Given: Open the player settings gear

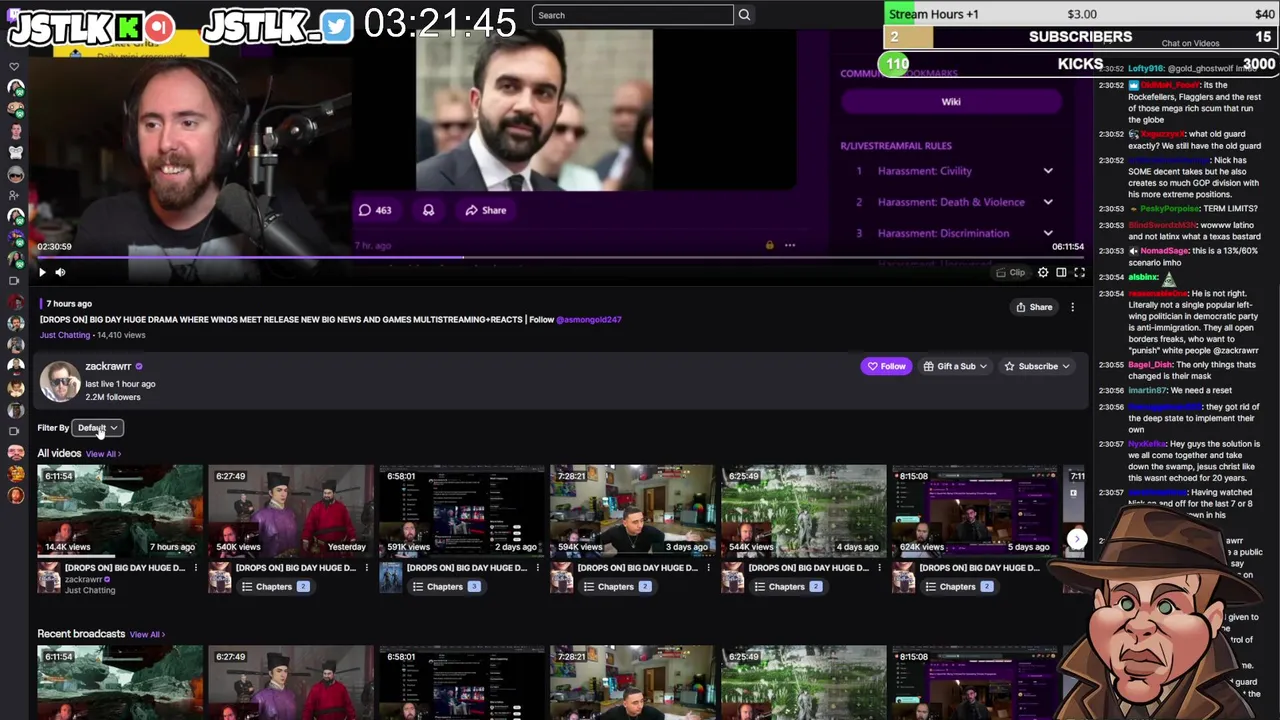Looking at the screenshot, I should tap(1043, 272).
